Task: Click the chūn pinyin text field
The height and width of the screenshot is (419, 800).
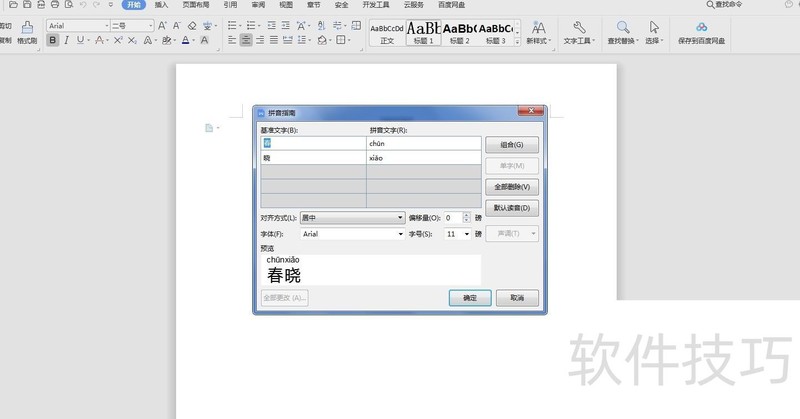Action: pos(423,143)
